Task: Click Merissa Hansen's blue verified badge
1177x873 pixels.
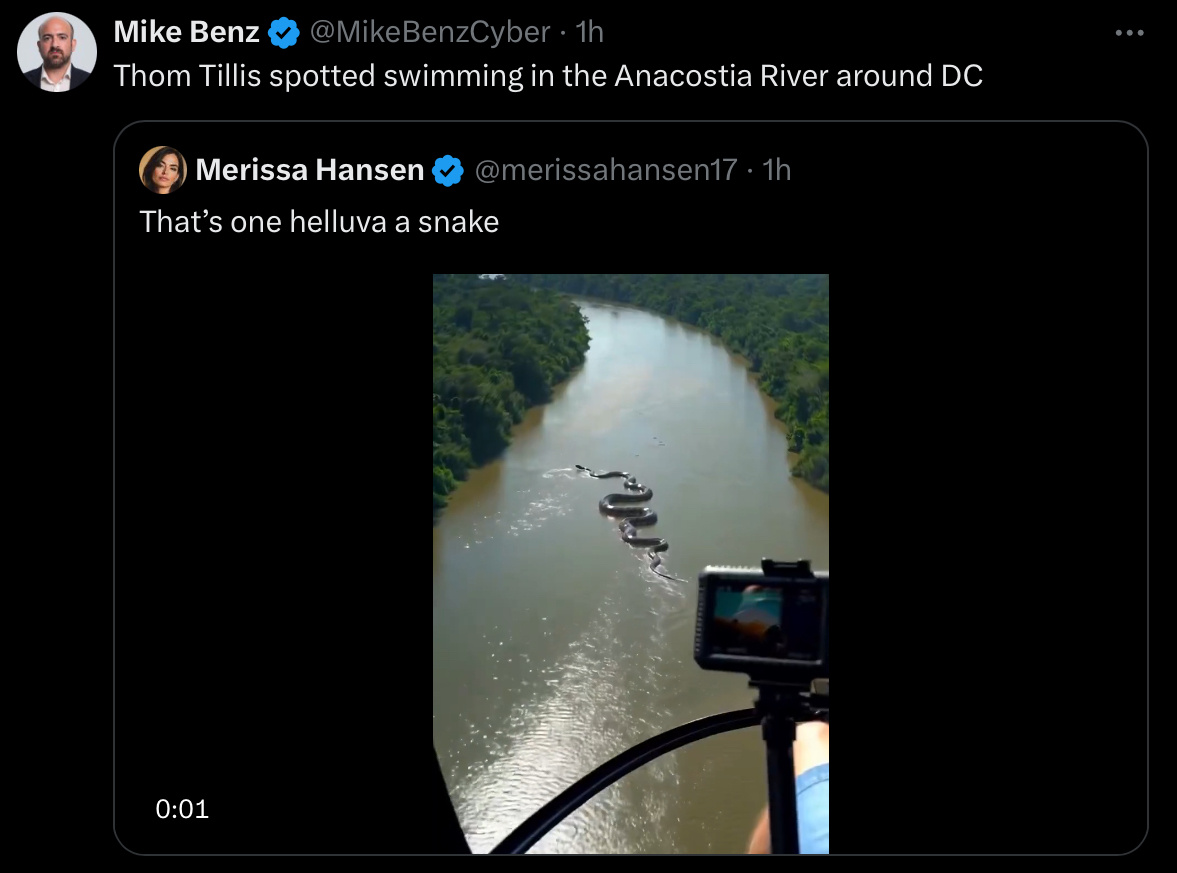Action: (448, 170)
